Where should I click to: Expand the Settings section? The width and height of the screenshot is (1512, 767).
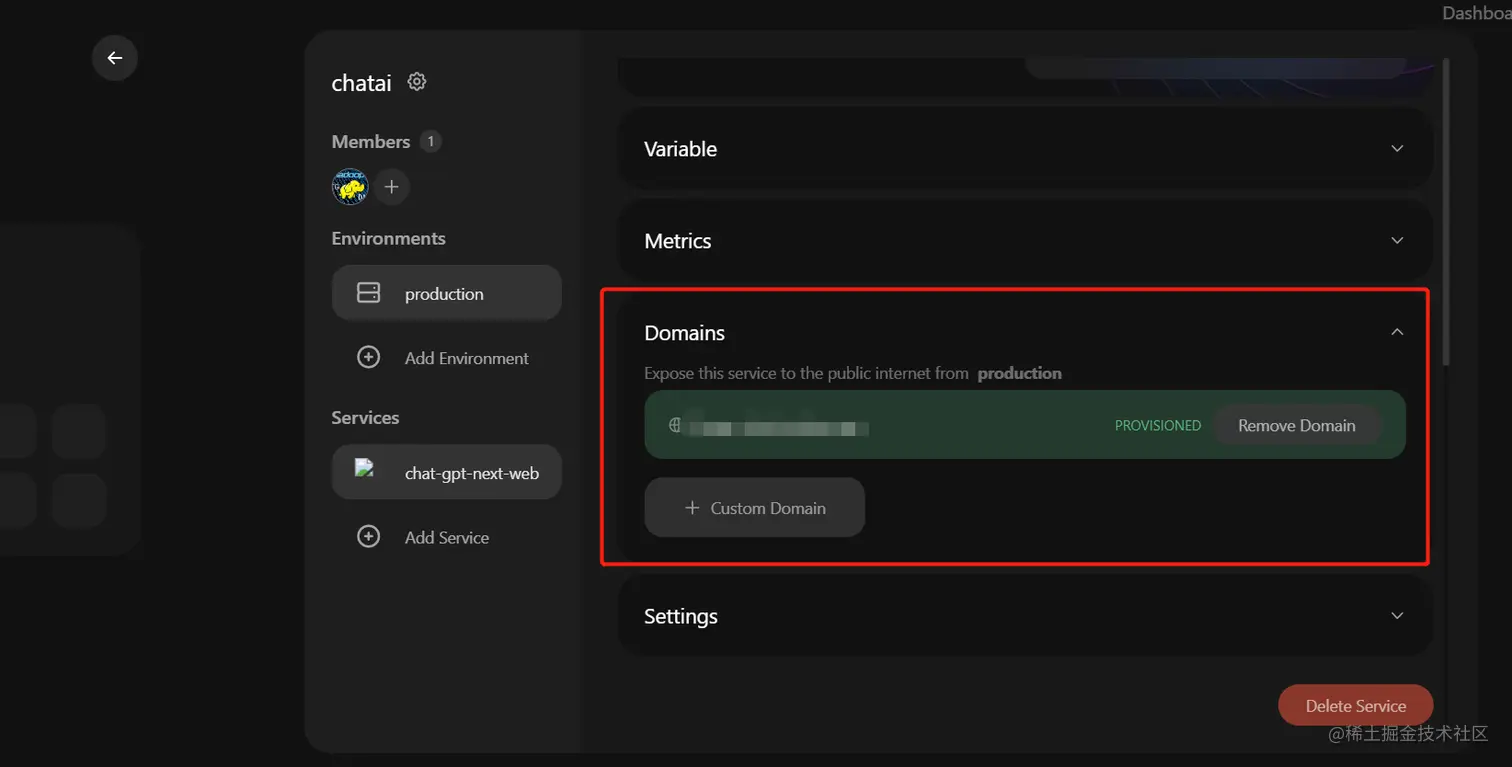(1023, 616)
